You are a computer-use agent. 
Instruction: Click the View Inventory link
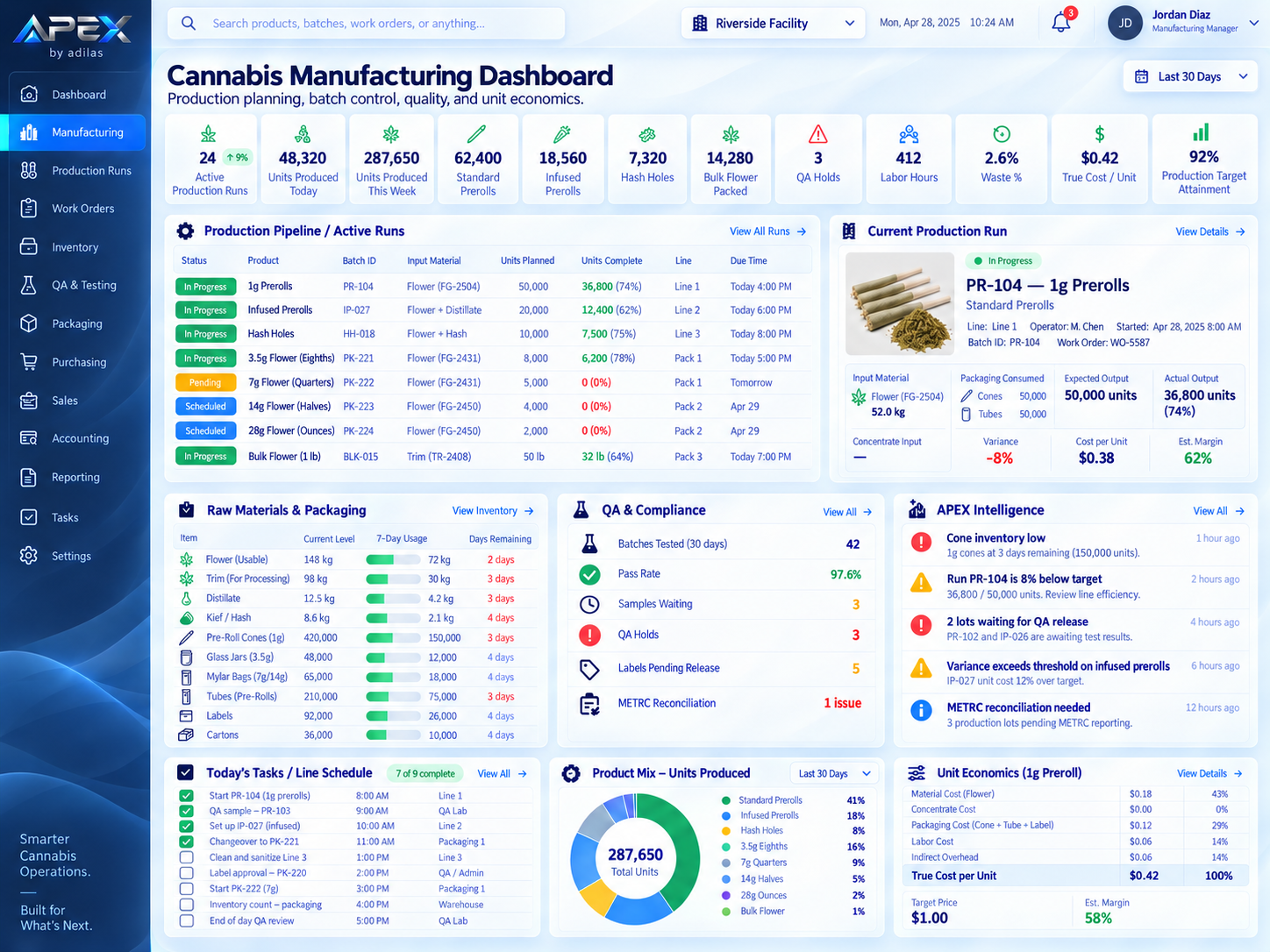[493, 510]
